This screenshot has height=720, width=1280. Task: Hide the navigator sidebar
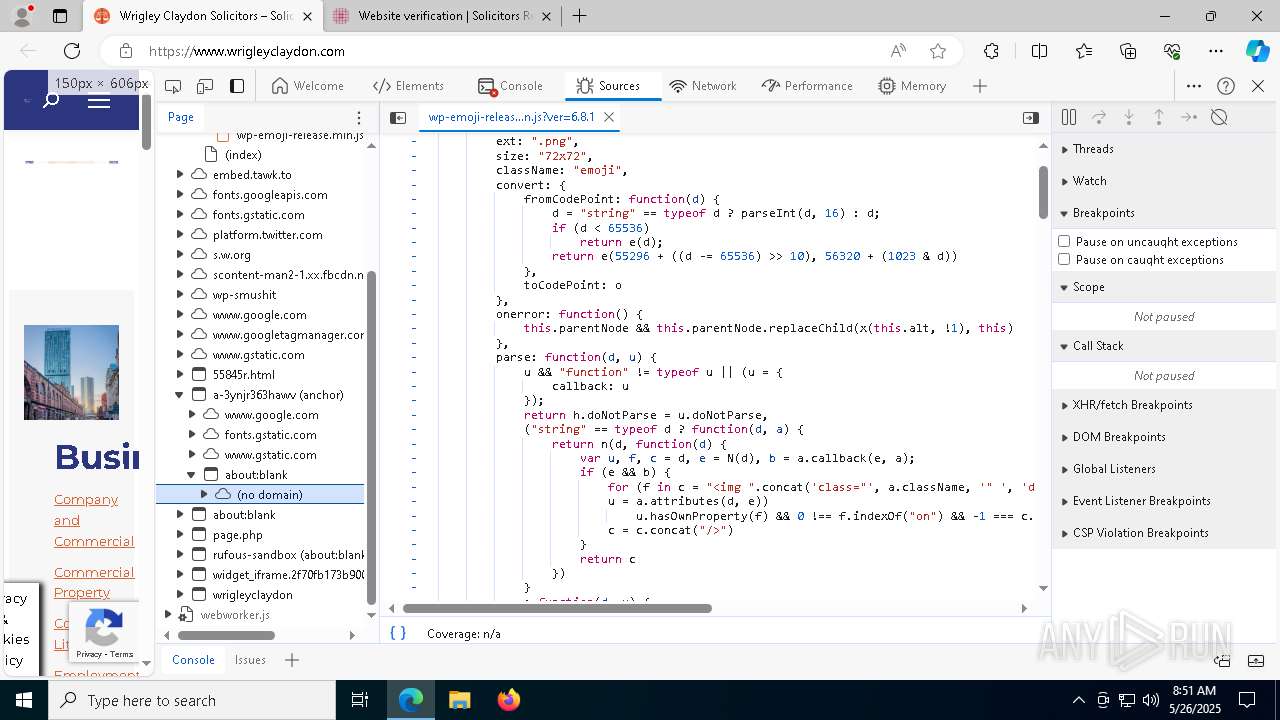click(398, 117)
